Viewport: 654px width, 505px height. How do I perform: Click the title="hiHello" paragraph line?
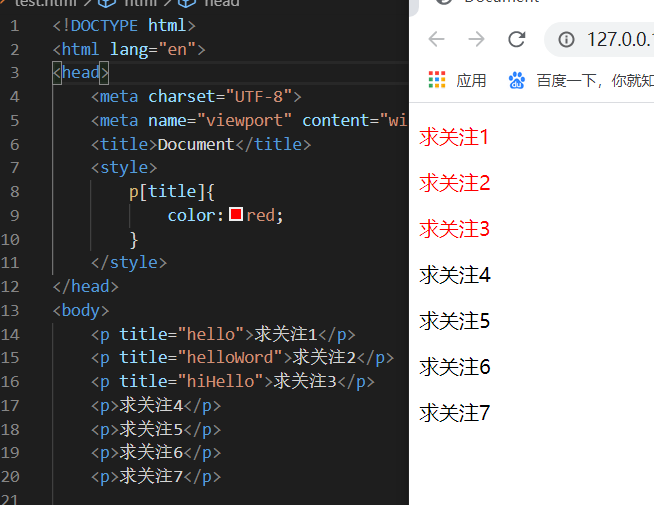pos(233,382)
